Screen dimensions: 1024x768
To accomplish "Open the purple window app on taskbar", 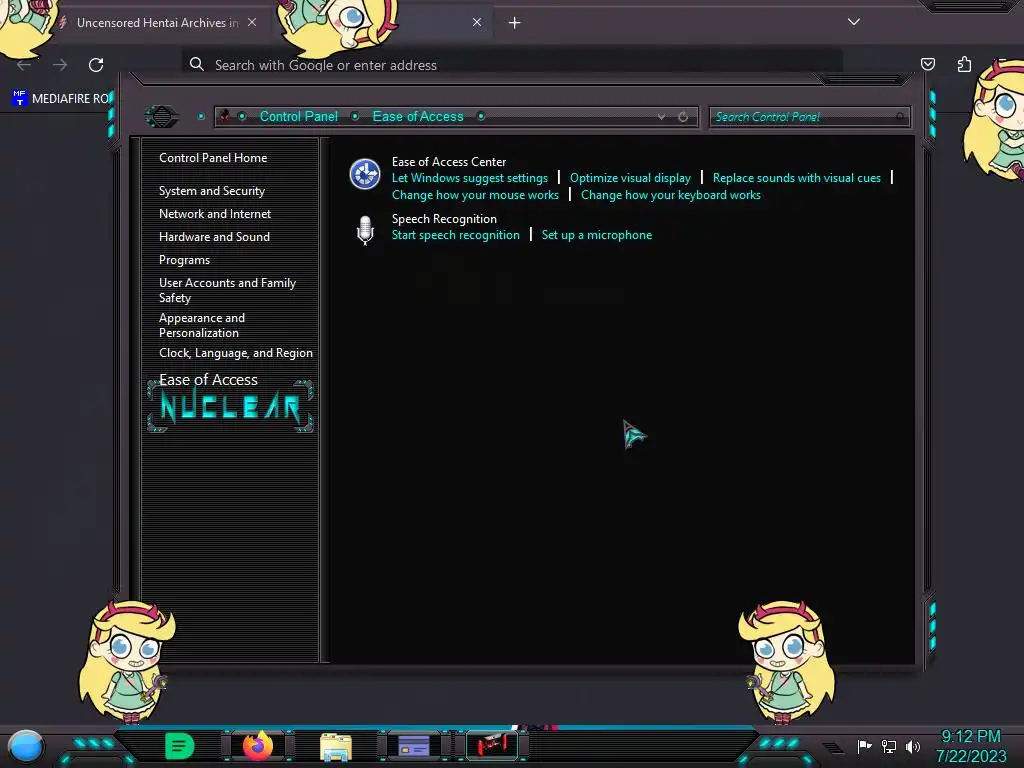I will 414,746.
